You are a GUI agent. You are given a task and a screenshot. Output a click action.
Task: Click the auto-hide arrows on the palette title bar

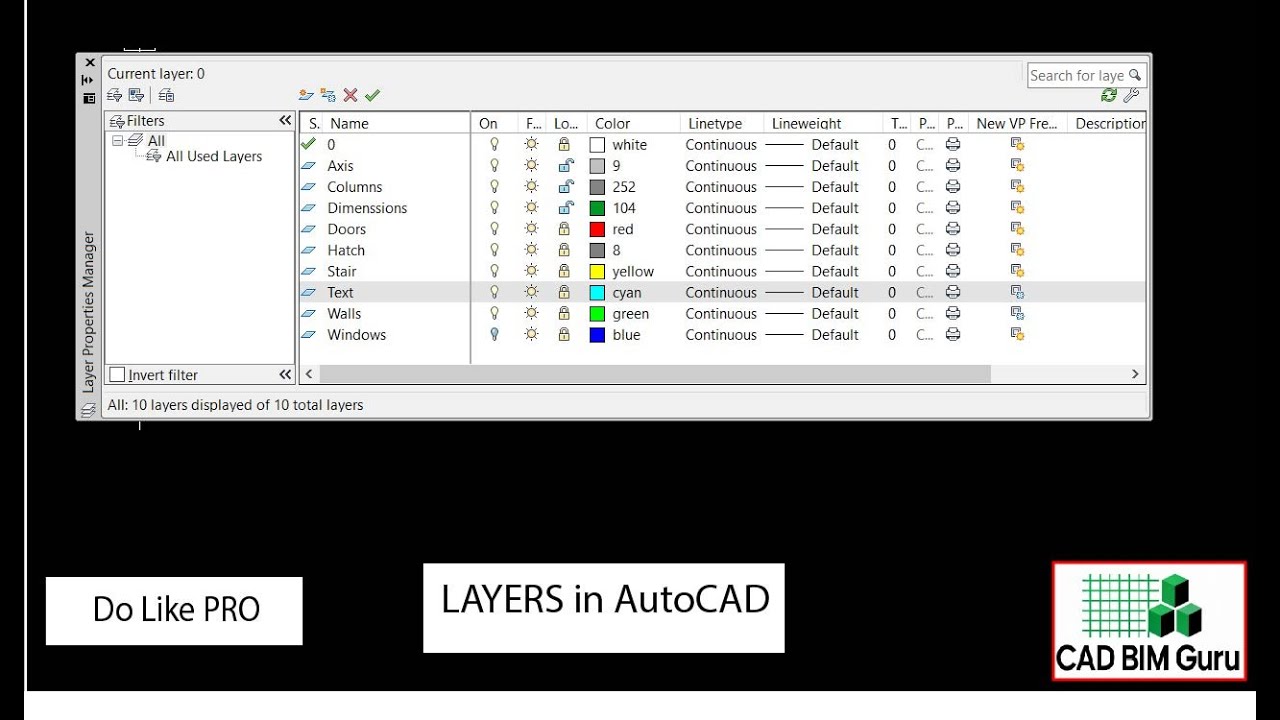[x=88, y=80]
